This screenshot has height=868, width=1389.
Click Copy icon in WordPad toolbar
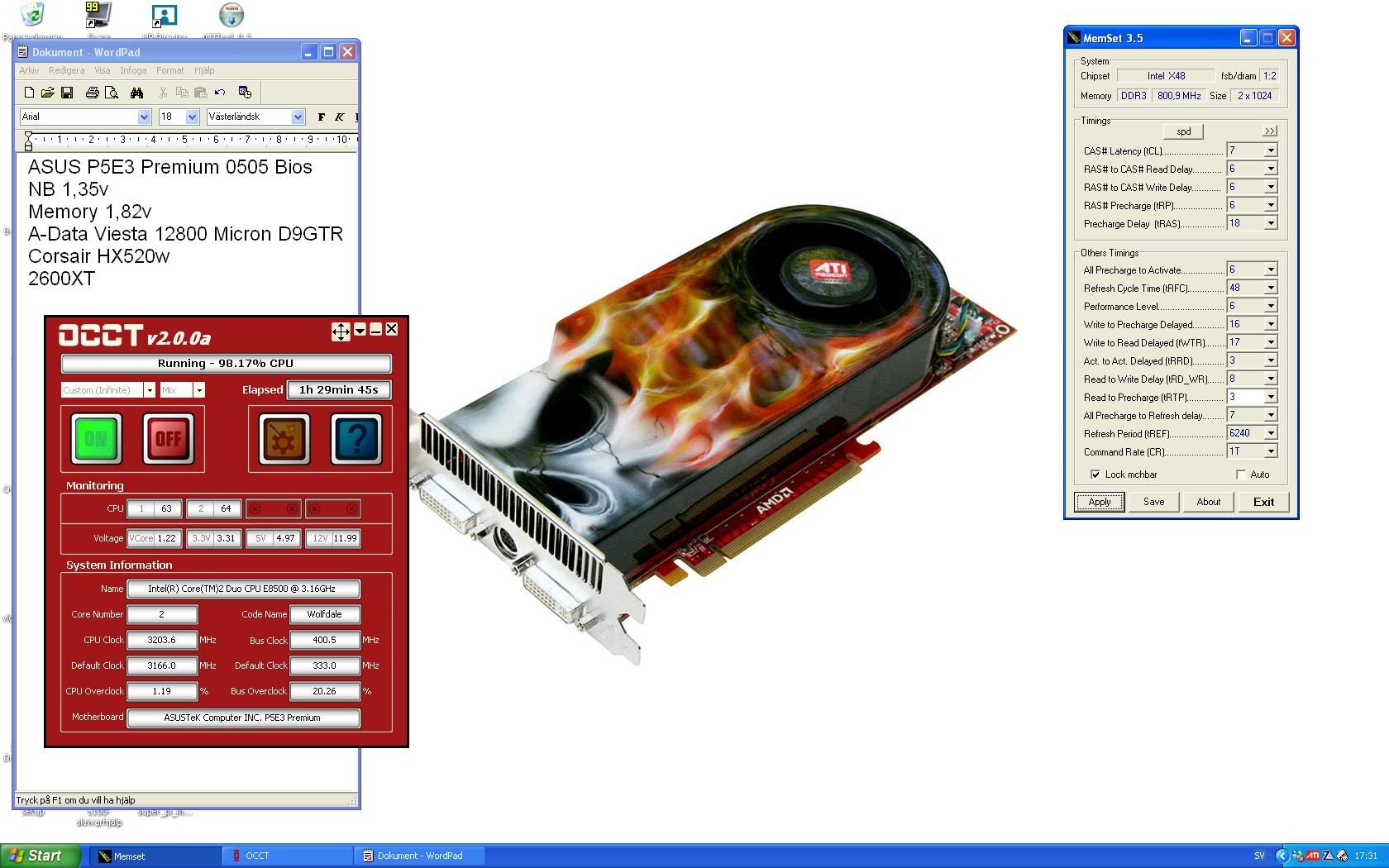182,93
